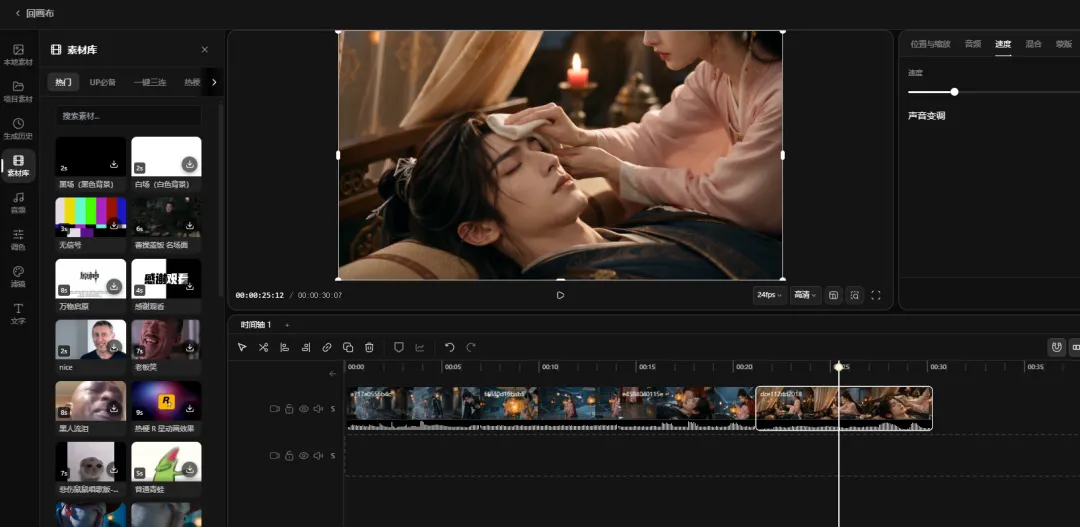This screenshot has height=527, width=1080.
Task: Open 生成历史 history panel
Action: click(x=19, y=129)
